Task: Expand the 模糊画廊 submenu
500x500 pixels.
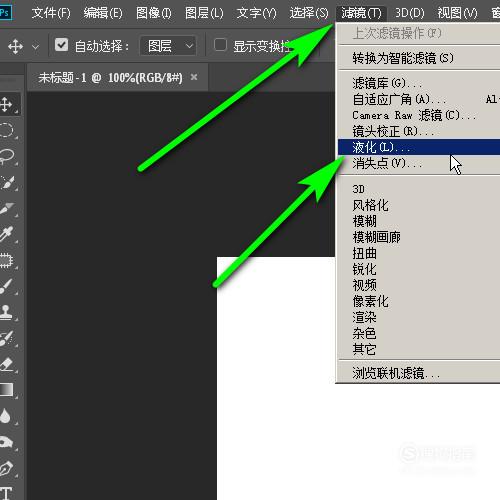Action: click(x=418, y=237)
